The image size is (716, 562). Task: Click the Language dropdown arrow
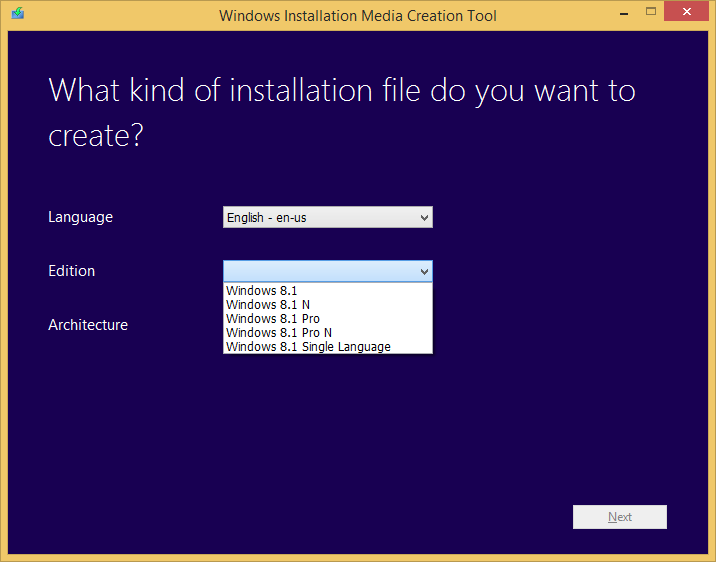pyautogui.click(x=424, y=217)
